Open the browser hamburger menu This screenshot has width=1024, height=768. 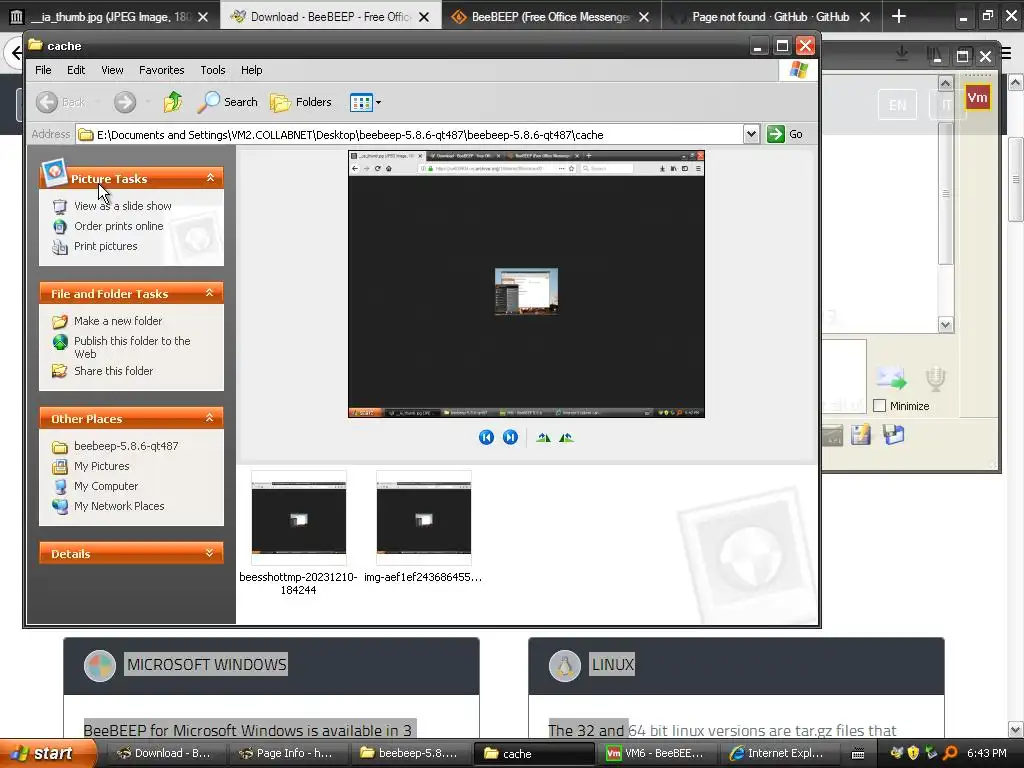coord(1006,54)
